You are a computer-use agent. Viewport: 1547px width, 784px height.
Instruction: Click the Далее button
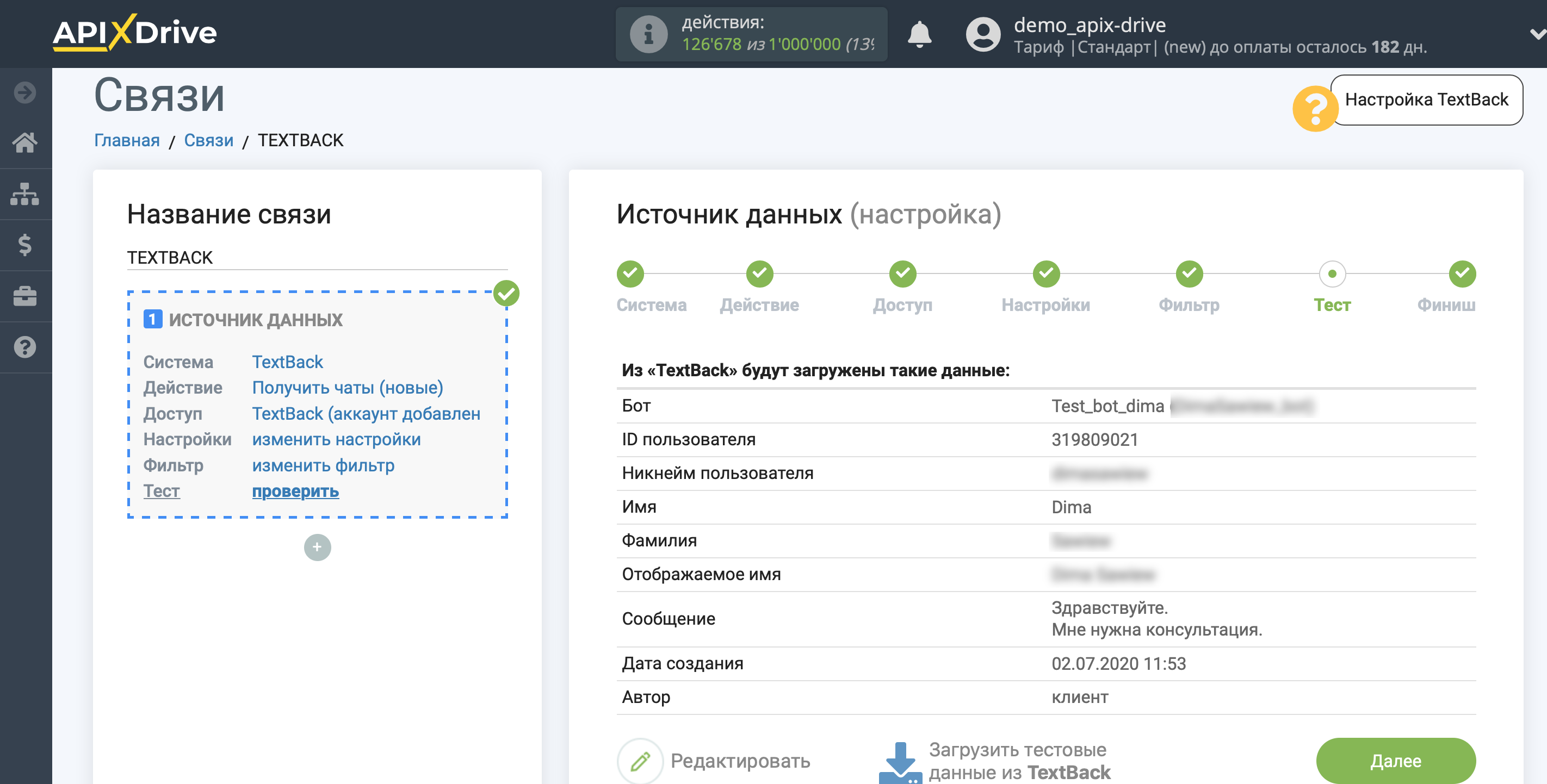point(1395,761)
